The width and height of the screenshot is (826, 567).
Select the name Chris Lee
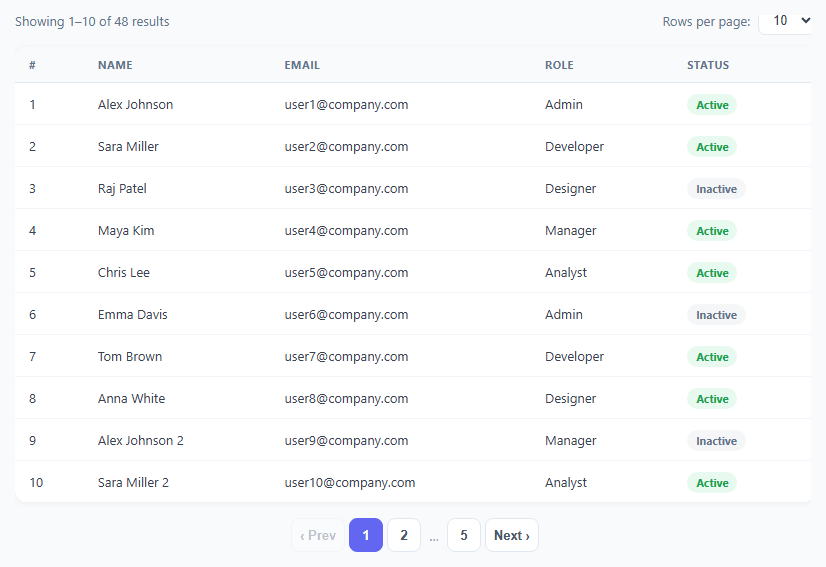click(x=124, y=272)
